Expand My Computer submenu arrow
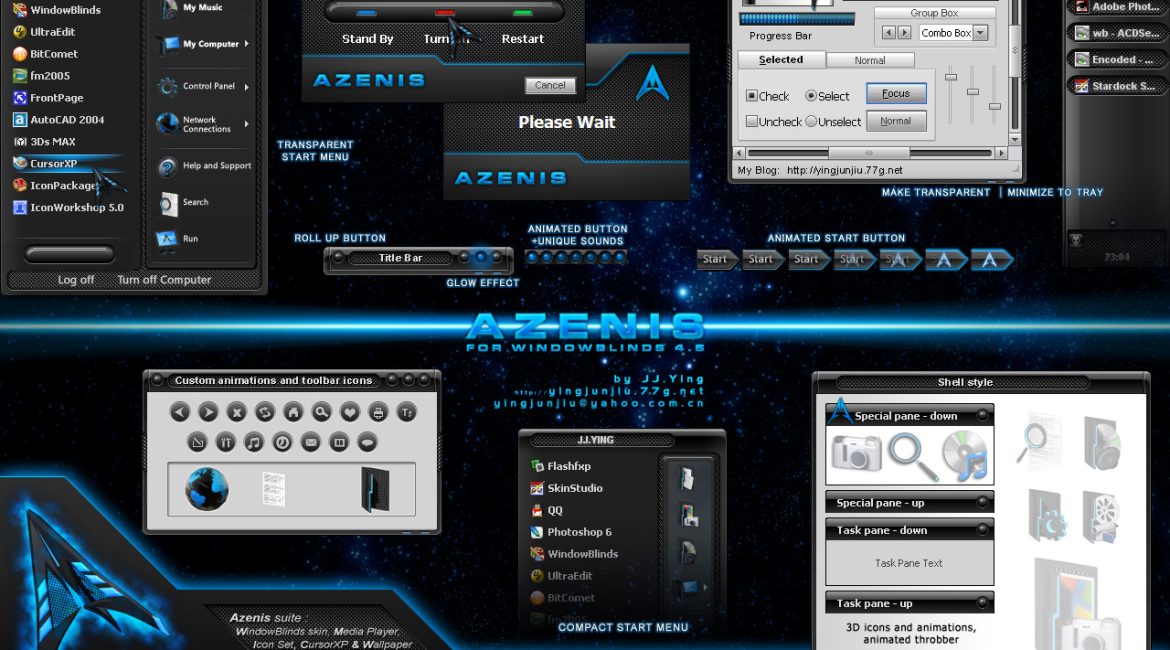 [x=246, y=44]
